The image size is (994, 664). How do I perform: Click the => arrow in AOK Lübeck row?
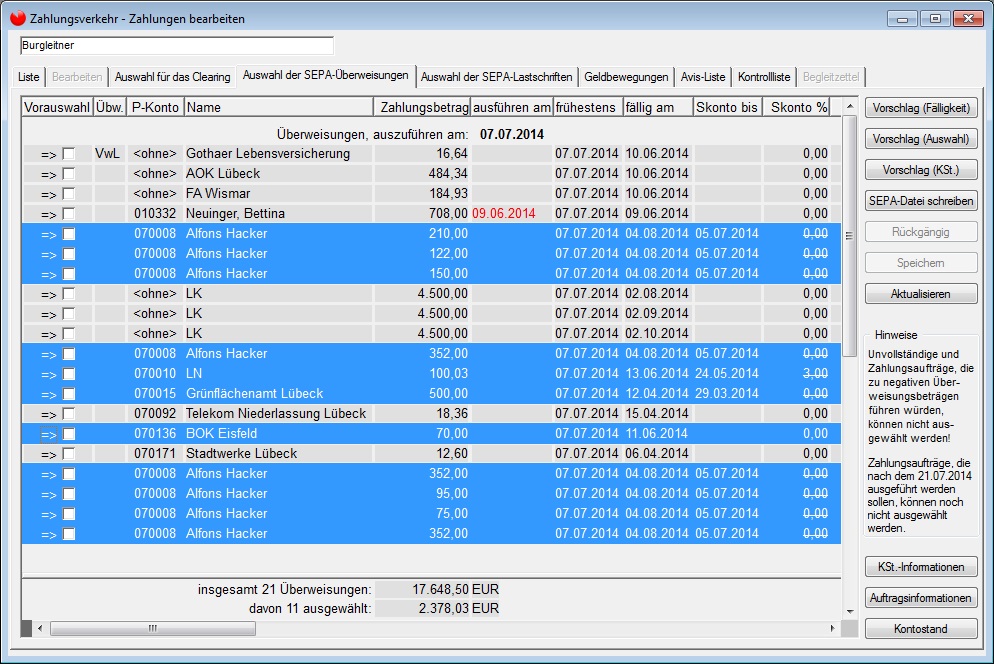pyautogui.click(x=49, y=174)
